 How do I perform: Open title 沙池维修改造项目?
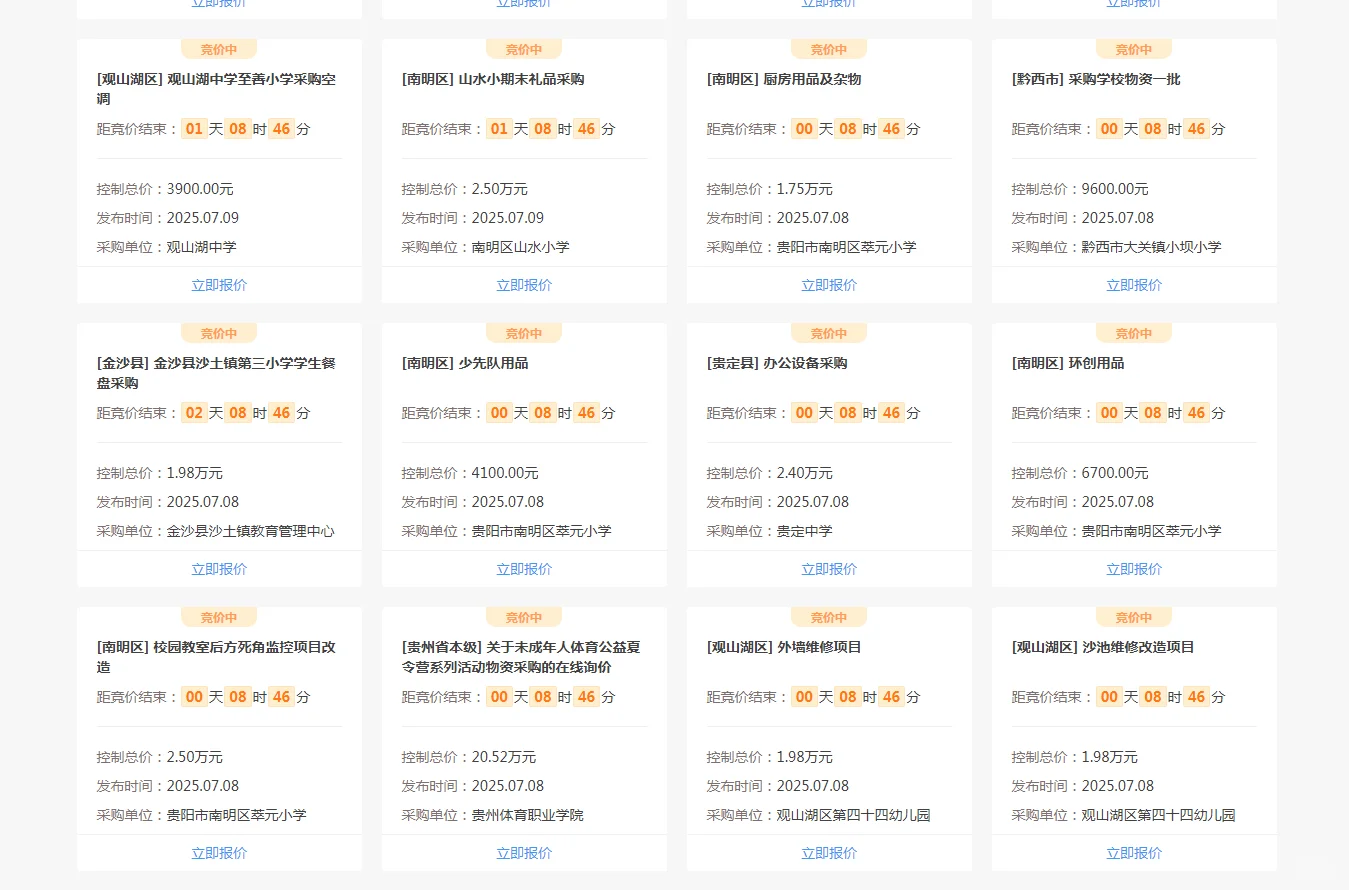(x=1103, y=647)
